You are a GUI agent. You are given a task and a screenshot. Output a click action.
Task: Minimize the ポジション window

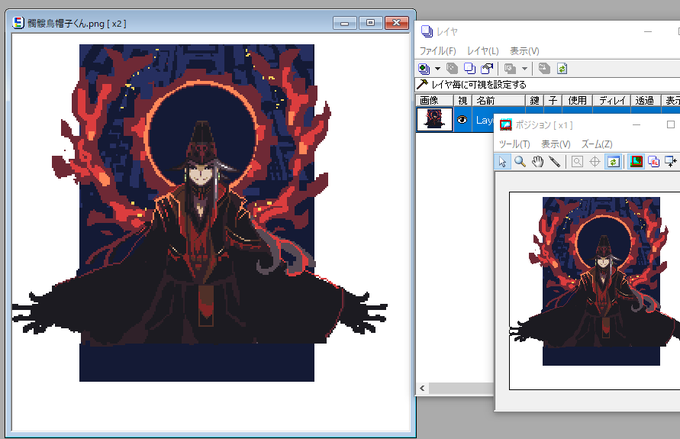click(636, 125)
